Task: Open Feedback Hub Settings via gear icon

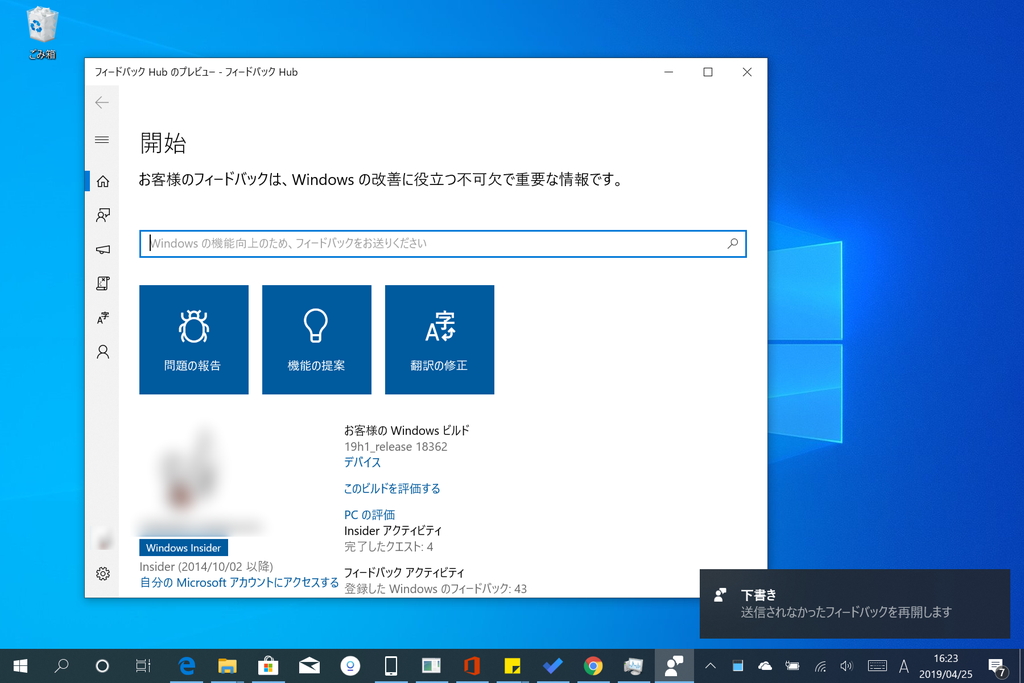Action: pos(101,574)
